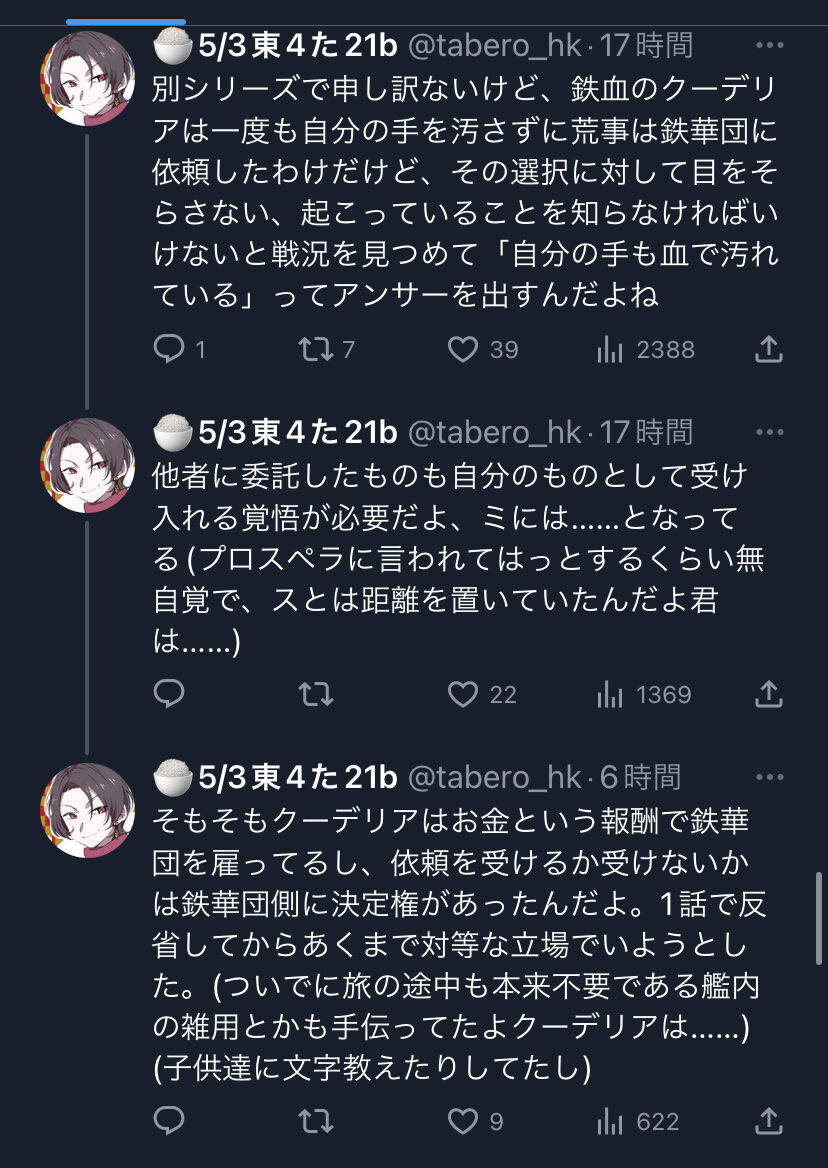Open more options for the first tweet
The width and height of the screenshot is (828, 1168).
(x=769, y=45)
